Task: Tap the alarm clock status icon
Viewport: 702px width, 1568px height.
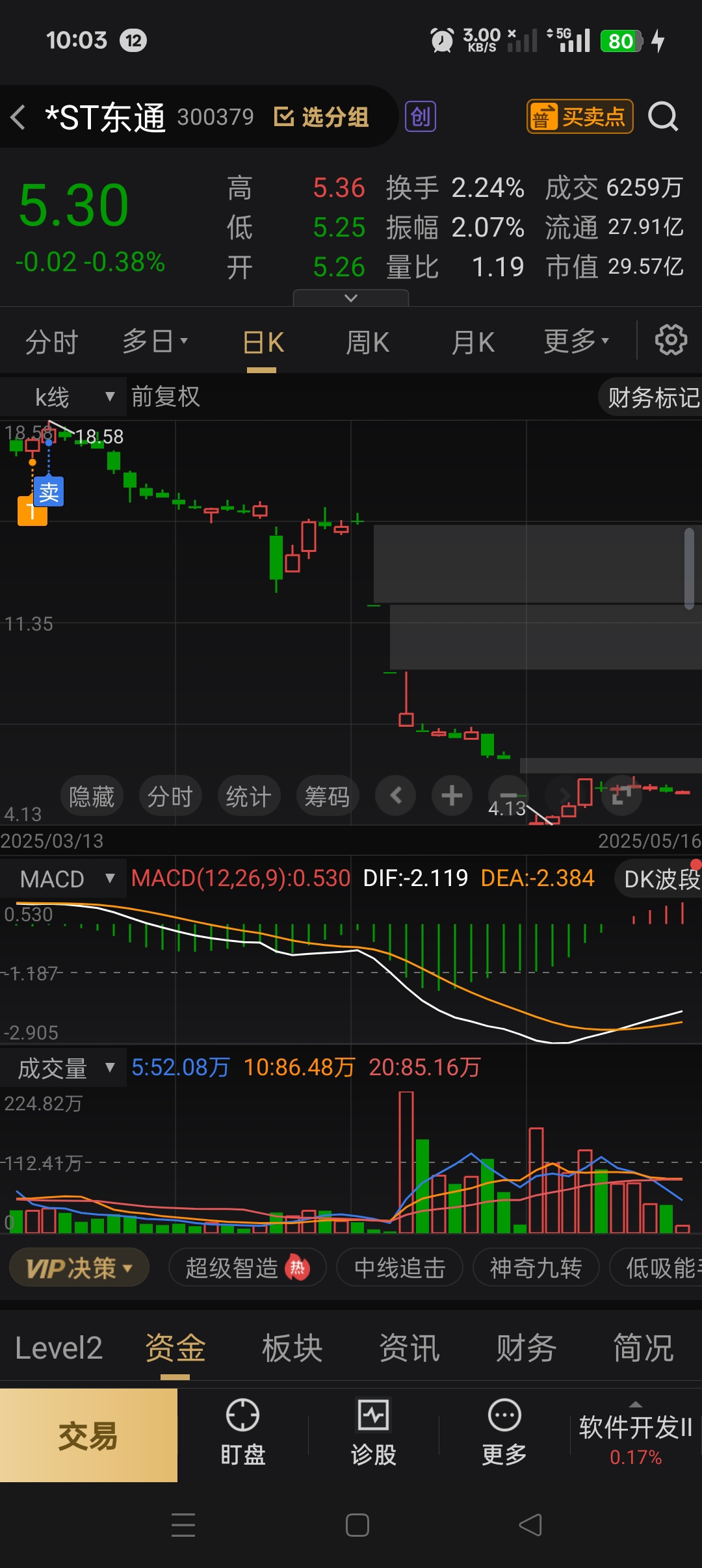Action: click(442, 40)
